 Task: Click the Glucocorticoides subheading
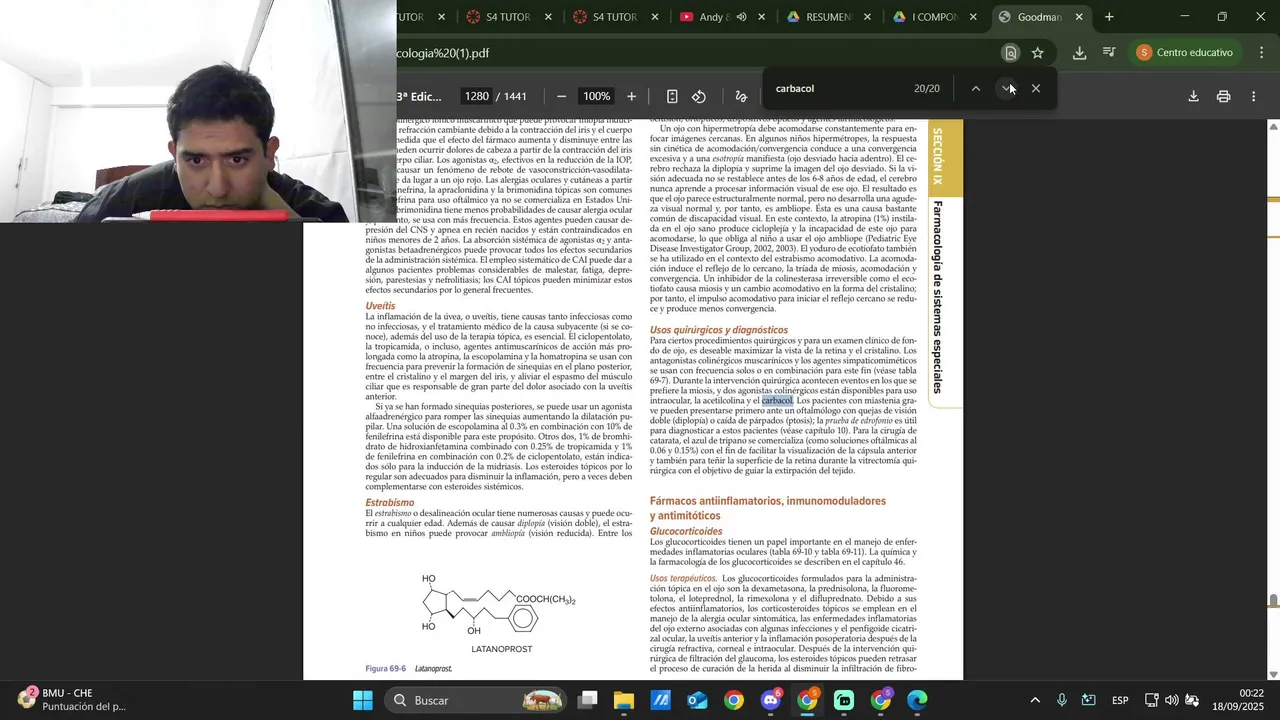click(x=686, y=531)
